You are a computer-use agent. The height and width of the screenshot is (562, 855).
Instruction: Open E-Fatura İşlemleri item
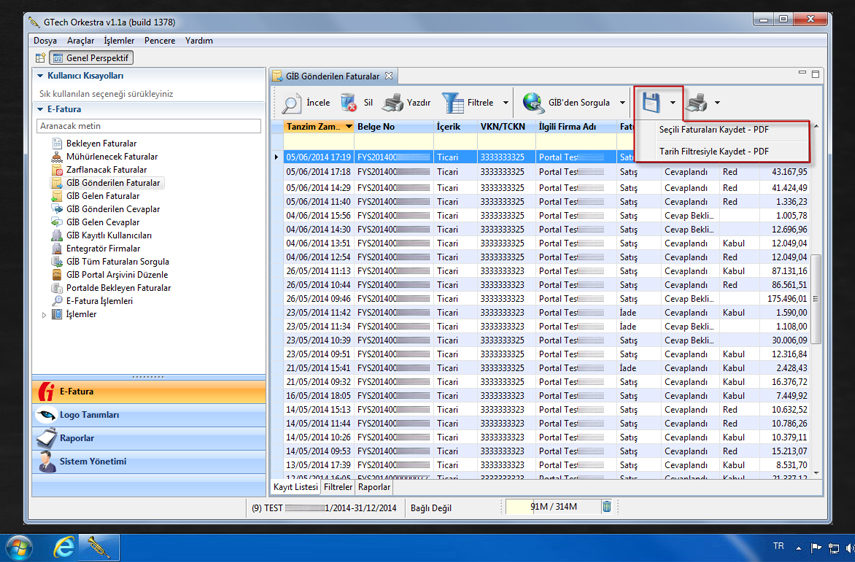coord(99,300)
